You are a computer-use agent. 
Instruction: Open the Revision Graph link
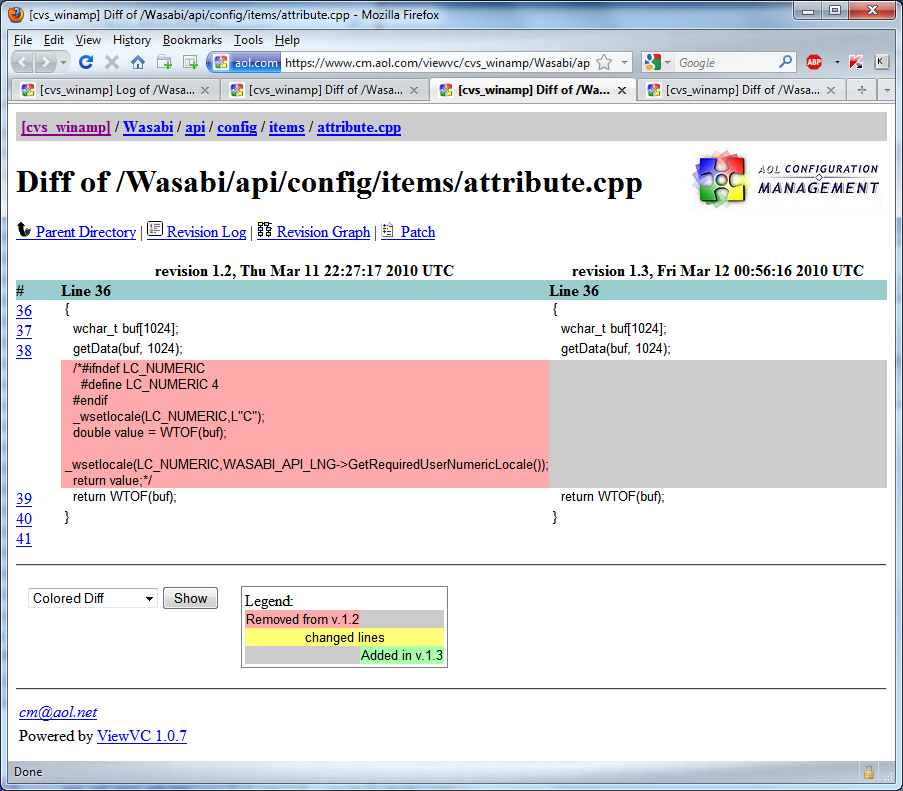[x=323, y=232]
